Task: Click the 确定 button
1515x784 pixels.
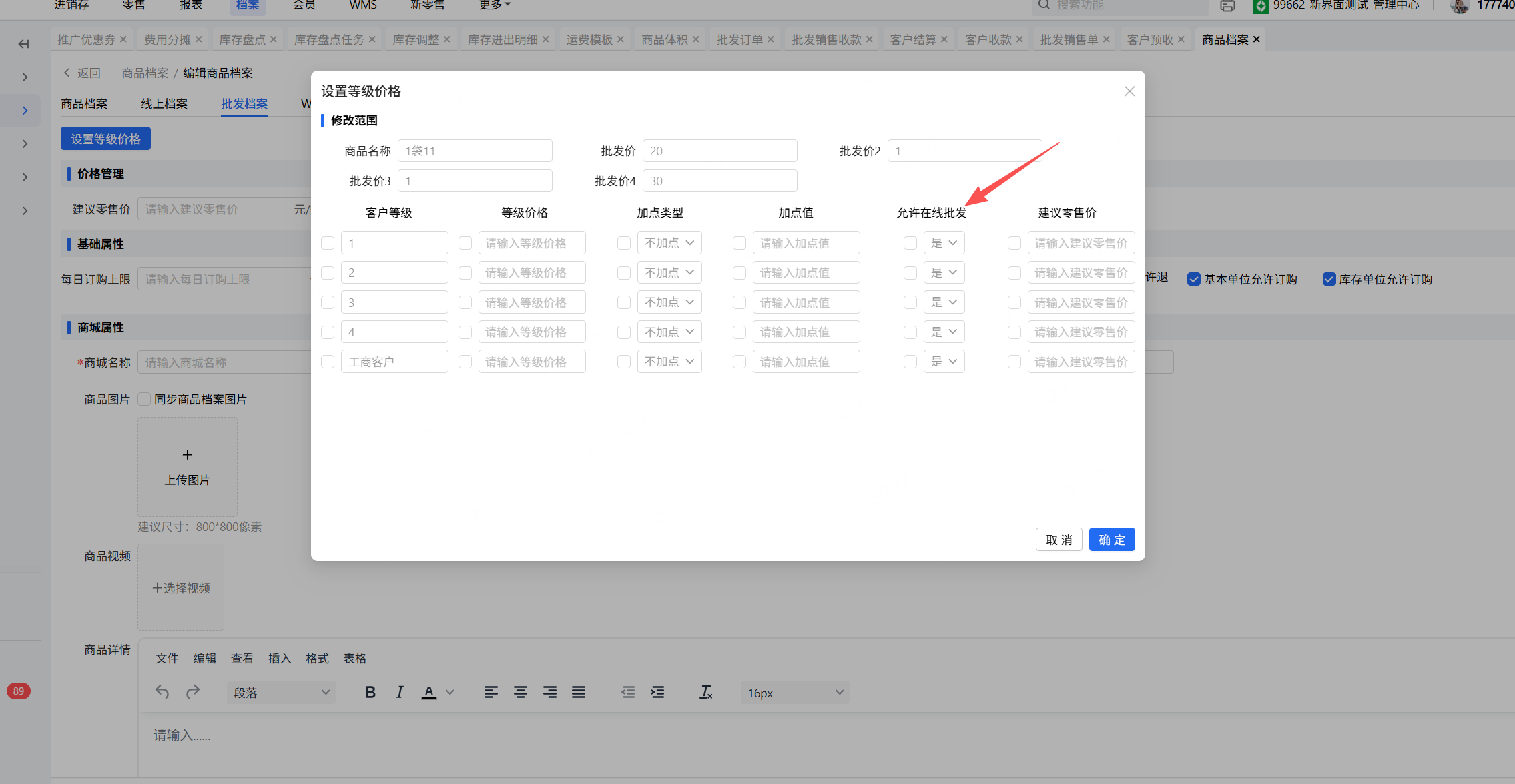Action: tap(1112, 540)
